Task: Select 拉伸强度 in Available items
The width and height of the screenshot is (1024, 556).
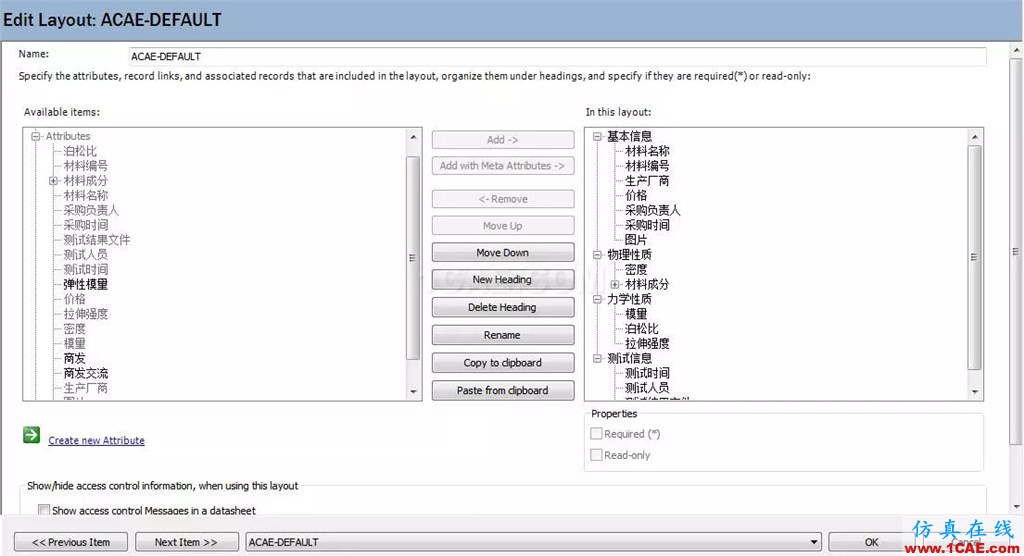Action: (86, 314)
